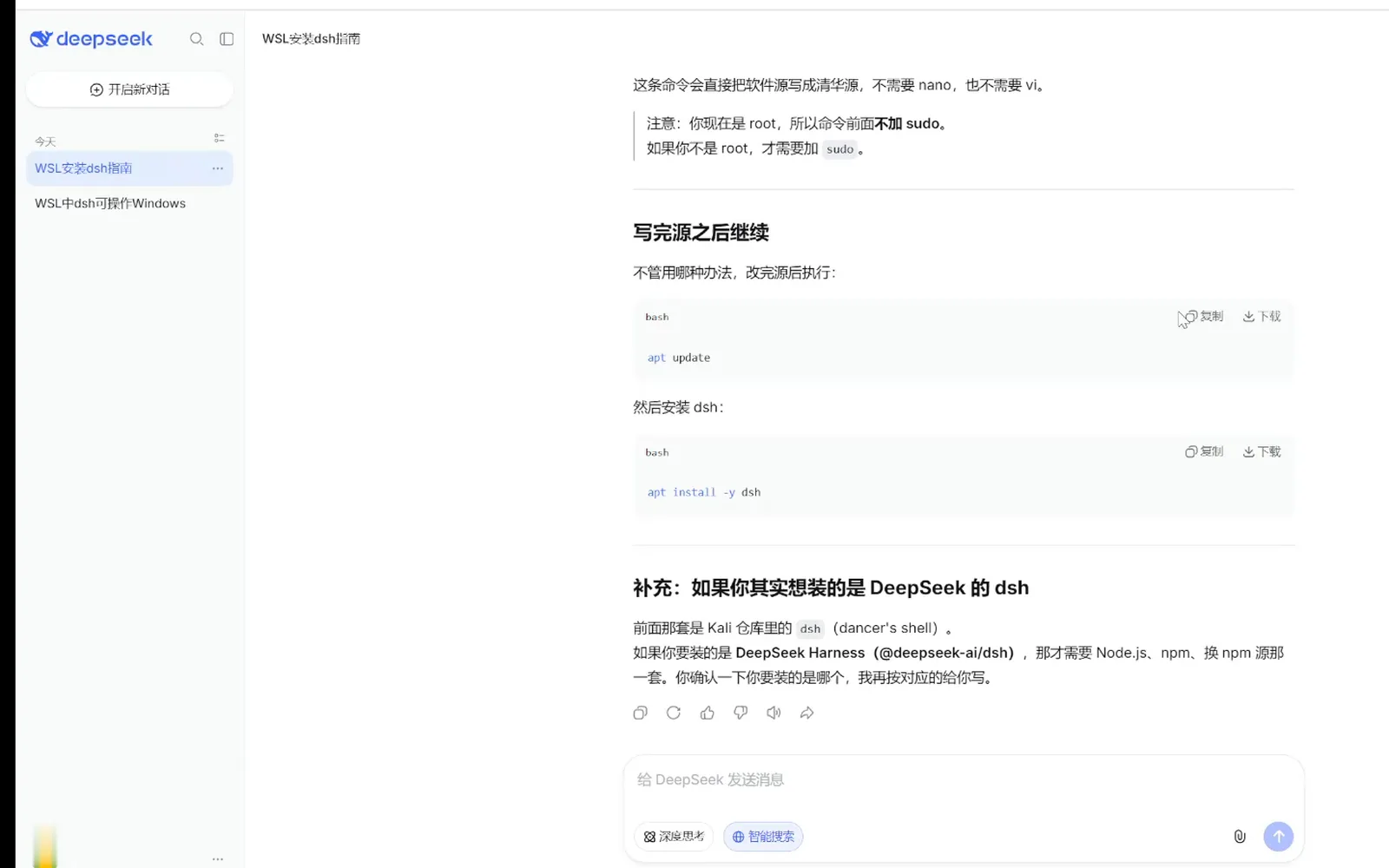Regenerate the response
This screenshot has height=868, width=1389.
(674, 713)
